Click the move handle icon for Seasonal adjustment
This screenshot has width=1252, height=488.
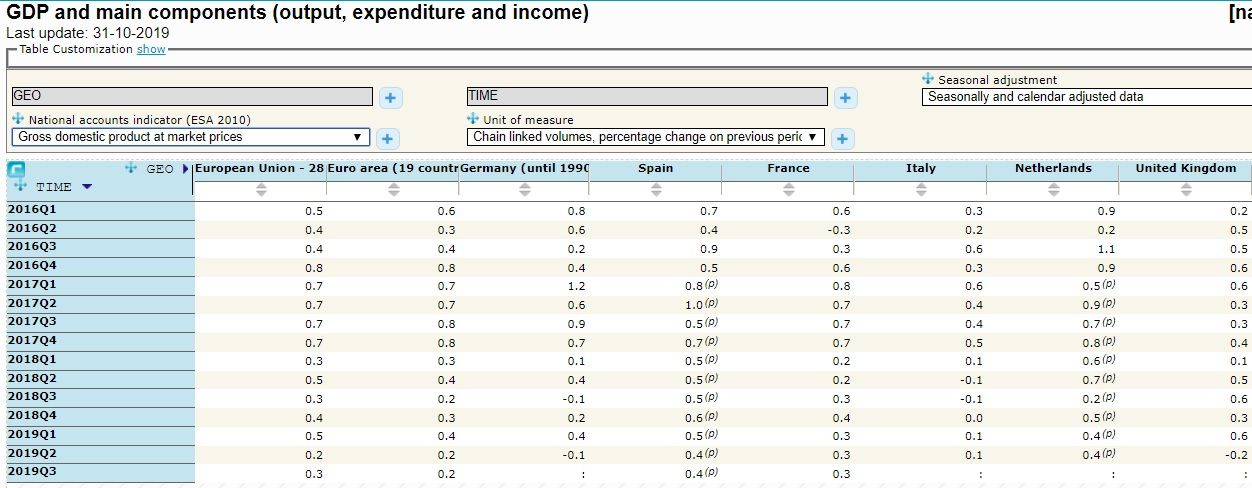[928, 79]
